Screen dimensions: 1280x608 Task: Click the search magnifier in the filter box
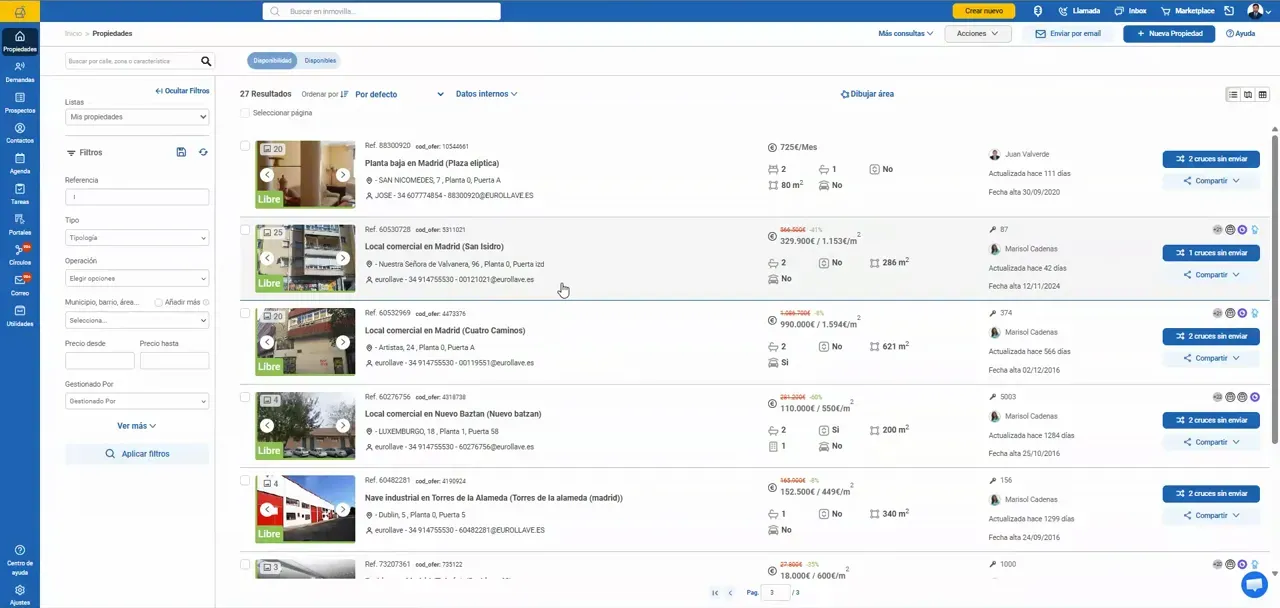207,61
